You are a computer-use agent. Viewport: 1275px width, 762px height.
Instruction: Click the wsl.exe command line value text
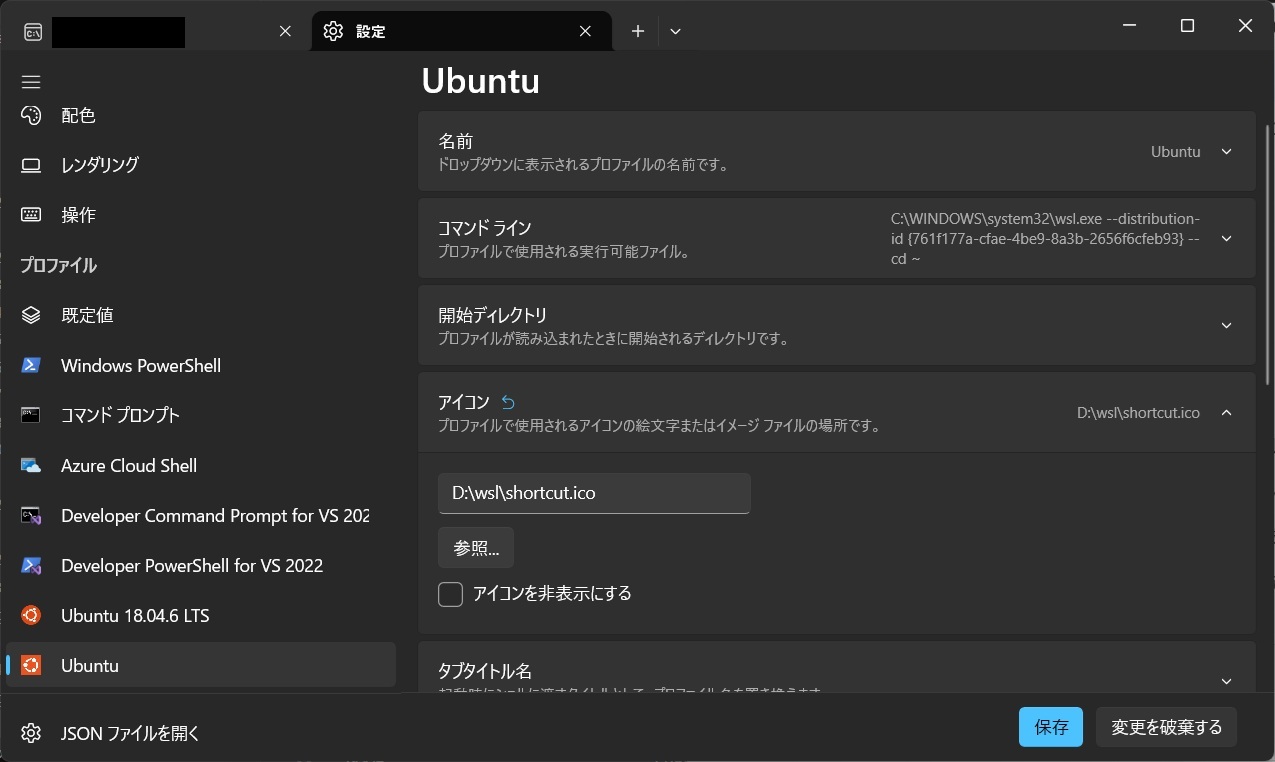coord(1045,238)
